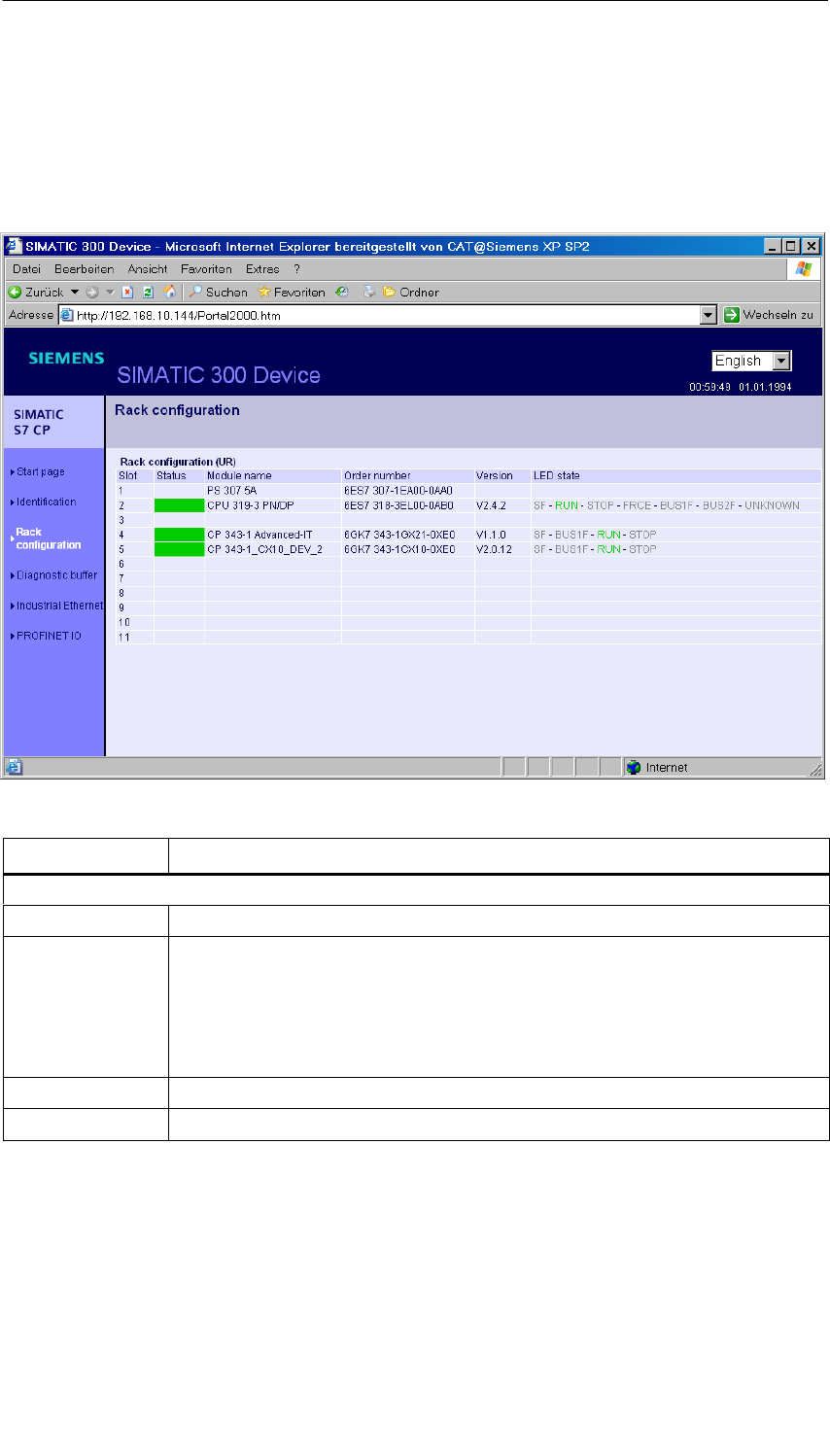Viewport: 830px width, 1456px height.
Task: Click green status of CP 343-1_CX10_DEV_2
Action: [179, 549]
